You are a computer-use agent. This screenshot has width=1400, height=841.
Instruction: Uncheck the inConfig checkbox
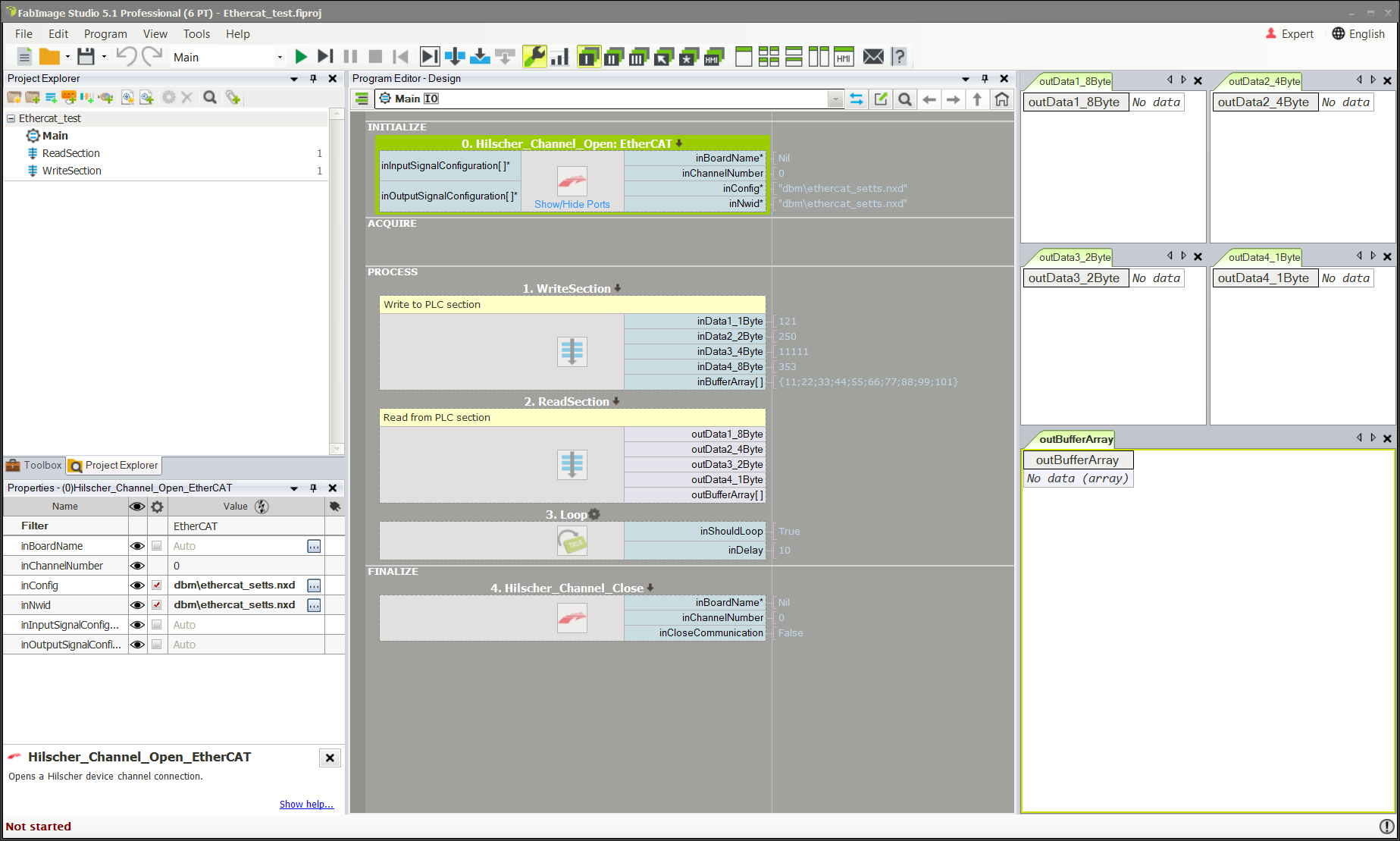coord(157,585)
